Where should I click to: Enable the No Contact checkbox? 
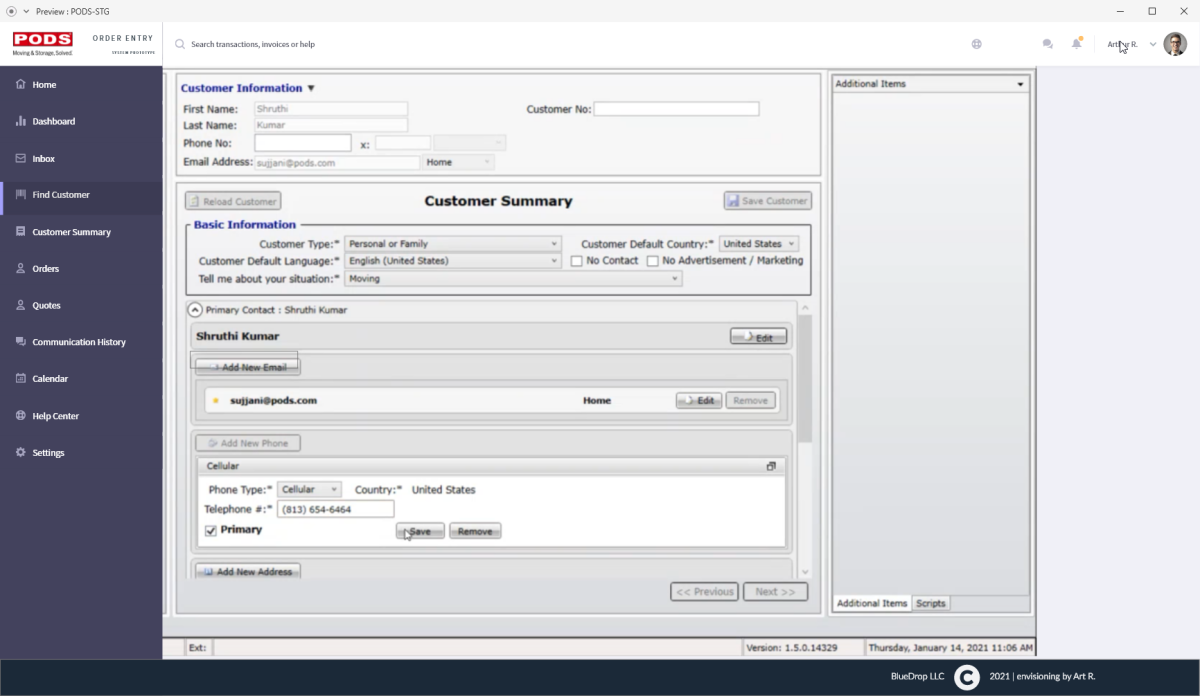click(x=577, y=261)
